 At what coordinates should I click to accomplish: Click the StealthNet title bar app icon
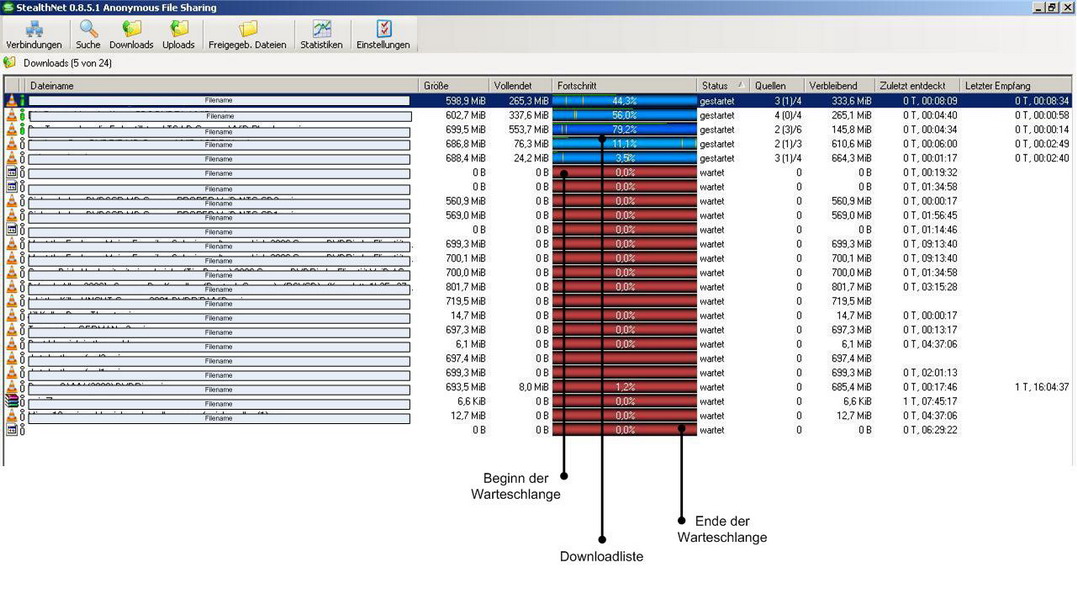[8, 7]
